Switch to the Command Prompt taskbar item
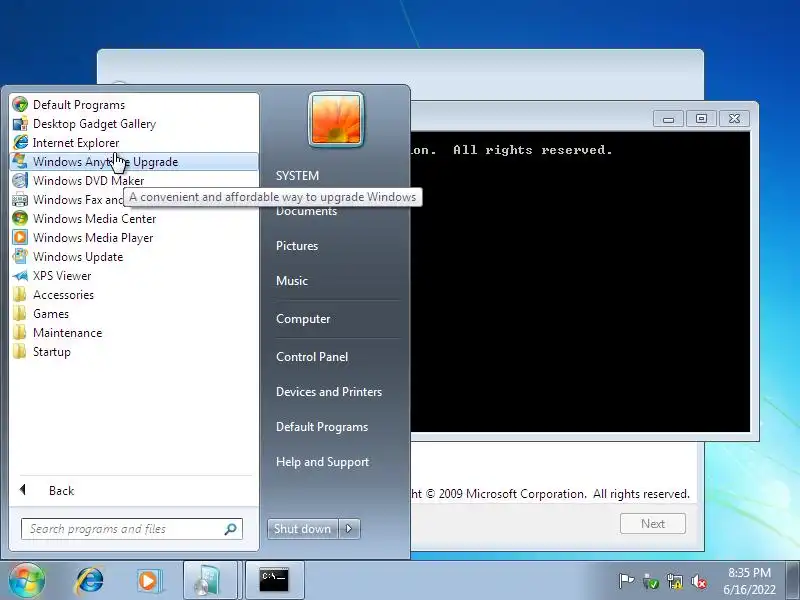 point(274,581)
